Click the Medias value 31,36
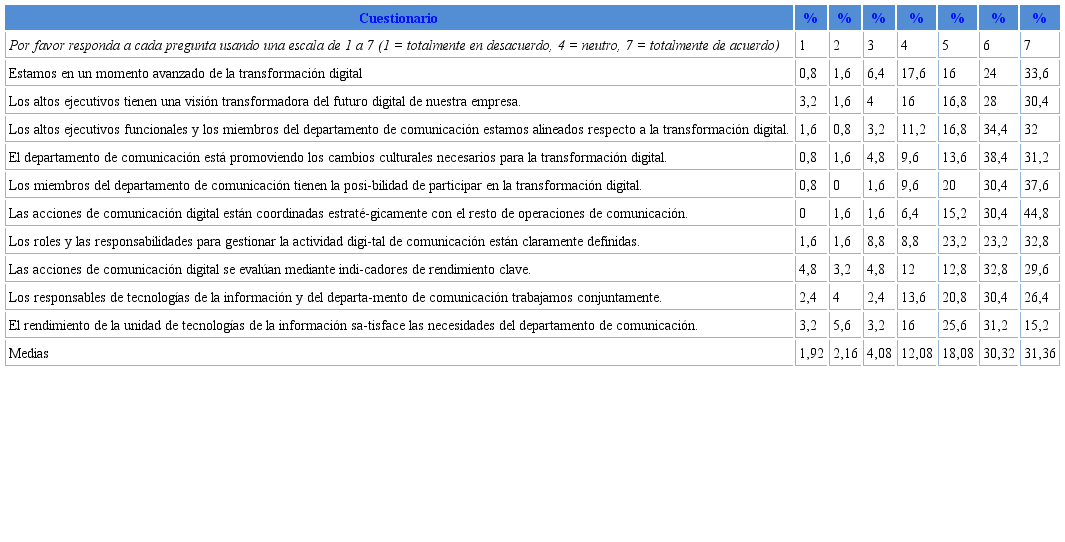1065x542 pixels. click(x=1039, y=353)
